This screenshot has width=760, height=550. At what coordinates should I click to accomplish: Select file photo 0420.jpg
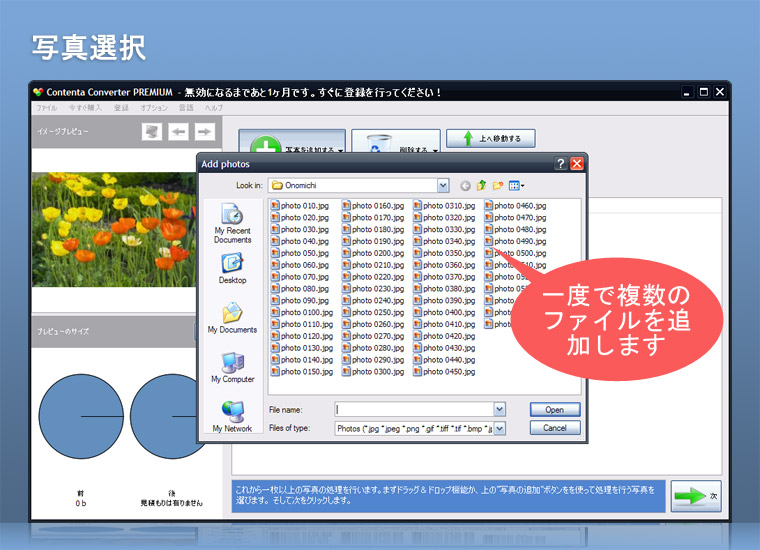point(444,336)
